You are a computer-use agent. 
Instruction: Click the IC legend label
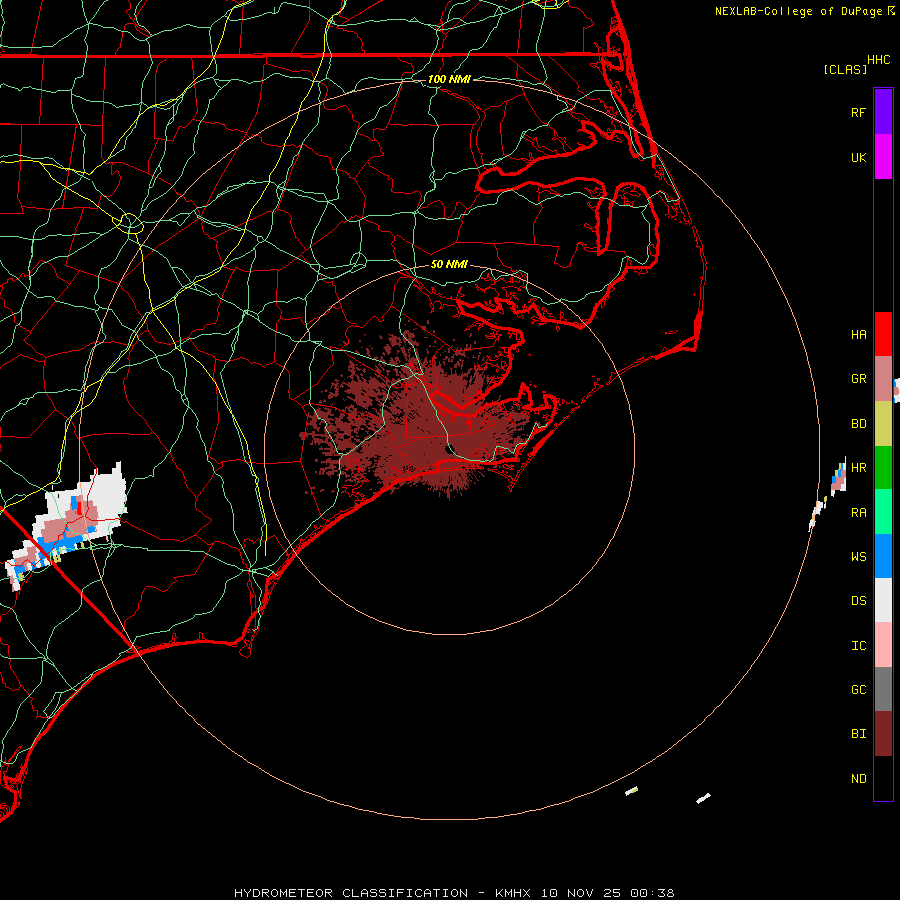[858, 646]
